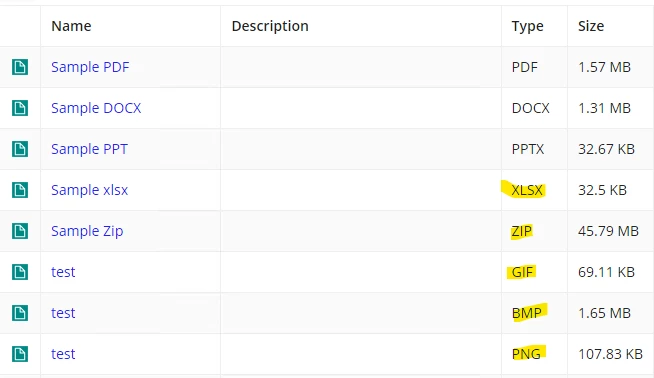Click the file icon beside Sample DOCX
654x378 pixels.
click(x=20, y=108)
